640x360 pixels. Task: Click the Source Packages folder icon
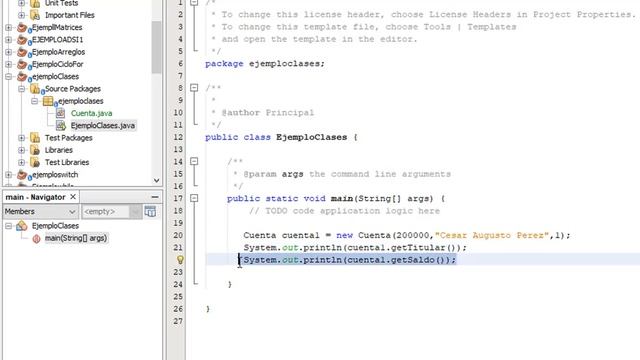coord(36,89)
